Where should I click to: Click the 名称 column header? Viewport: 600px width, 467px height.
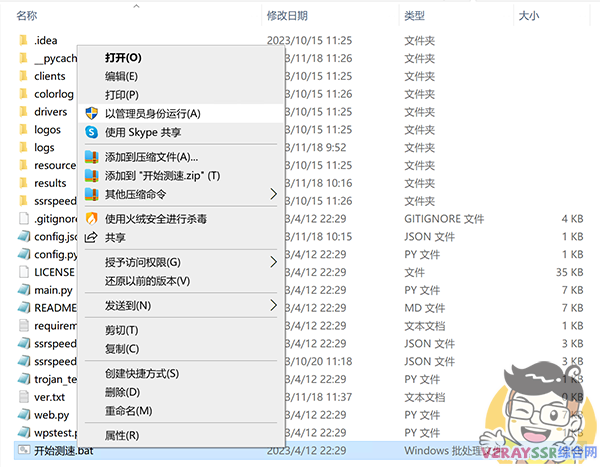click(x=28, y=16)
